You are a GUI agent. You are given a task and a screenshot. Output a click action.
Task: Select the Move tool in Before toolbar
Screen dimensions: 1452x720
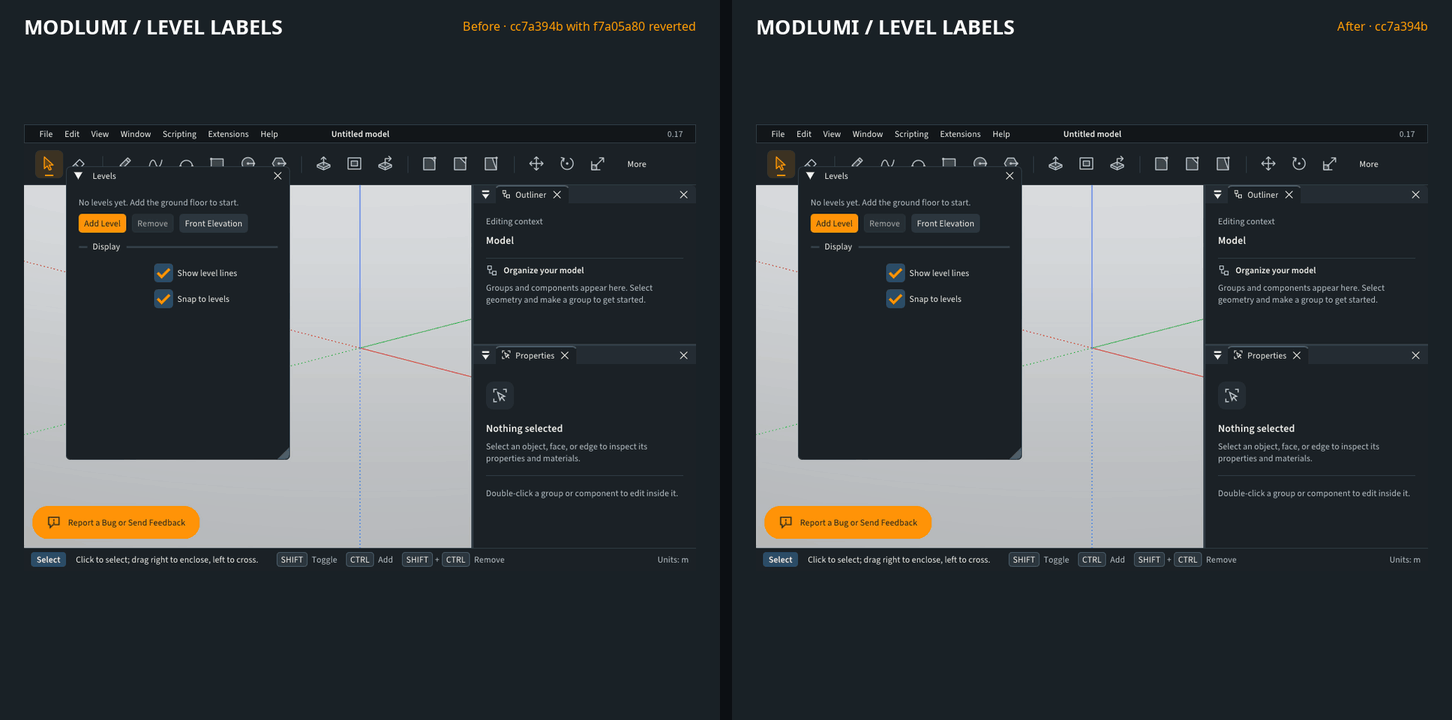(536, 164)
